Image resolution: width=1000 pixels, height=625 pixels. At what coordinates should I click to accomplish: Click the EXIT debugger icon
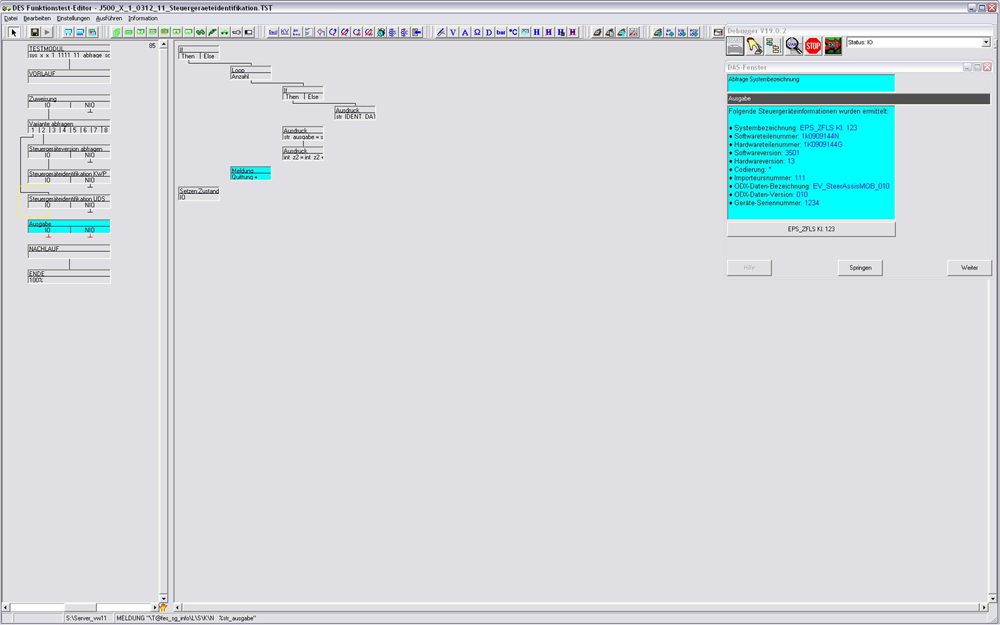pos(833,46)
